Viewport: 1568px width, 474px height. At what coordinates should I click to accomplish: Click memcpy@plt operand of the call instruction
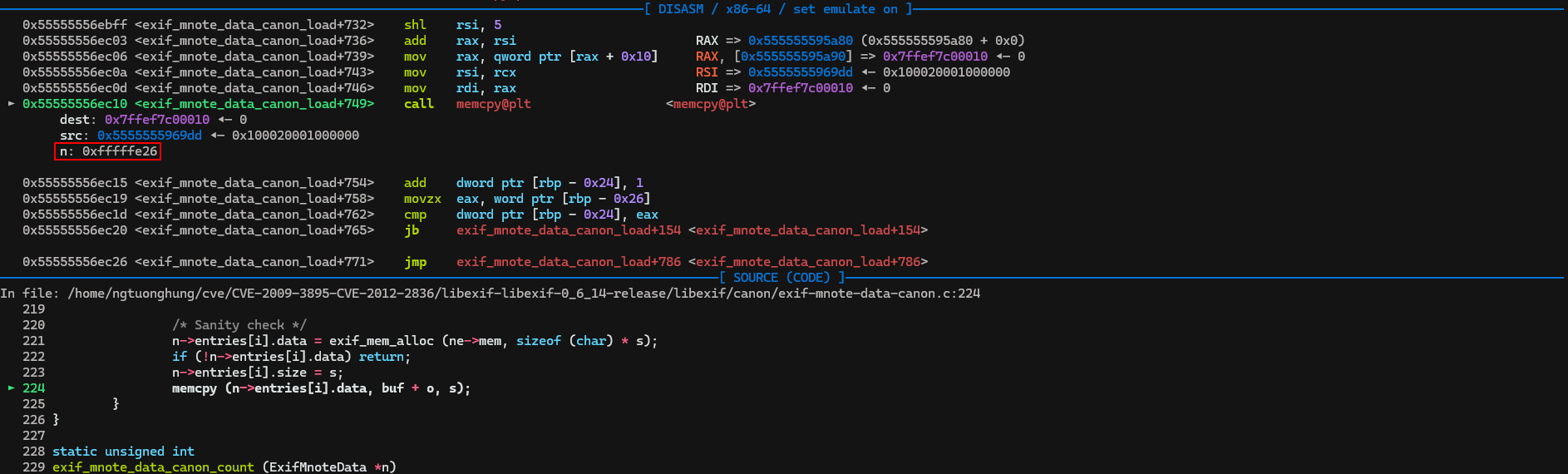(x=493, y=104)
